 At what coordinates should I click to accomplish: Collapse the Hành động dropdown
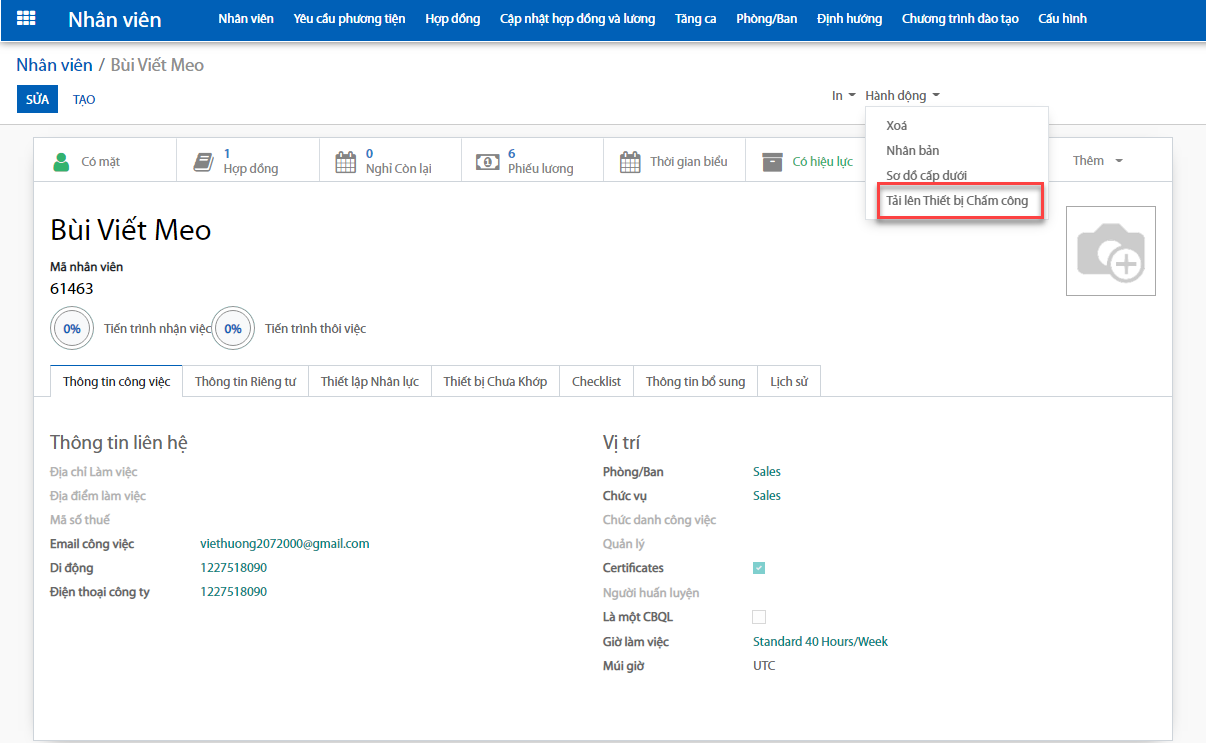click(x=902, y=96)
